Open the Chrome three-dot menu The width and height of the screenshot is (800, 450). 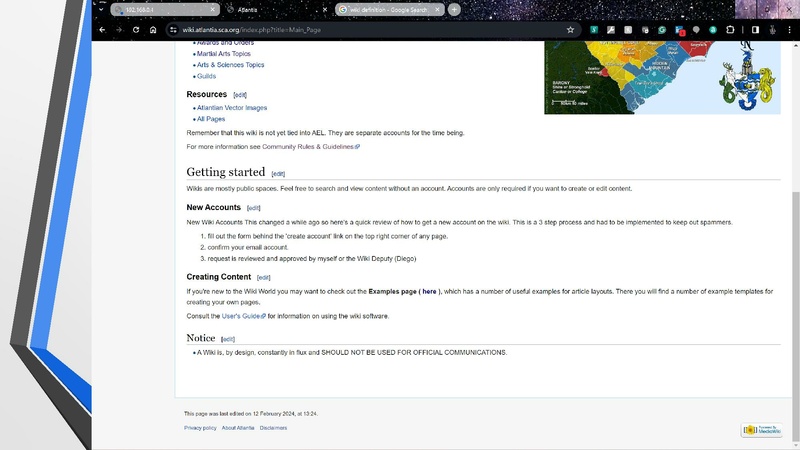(x=789, y=30)
